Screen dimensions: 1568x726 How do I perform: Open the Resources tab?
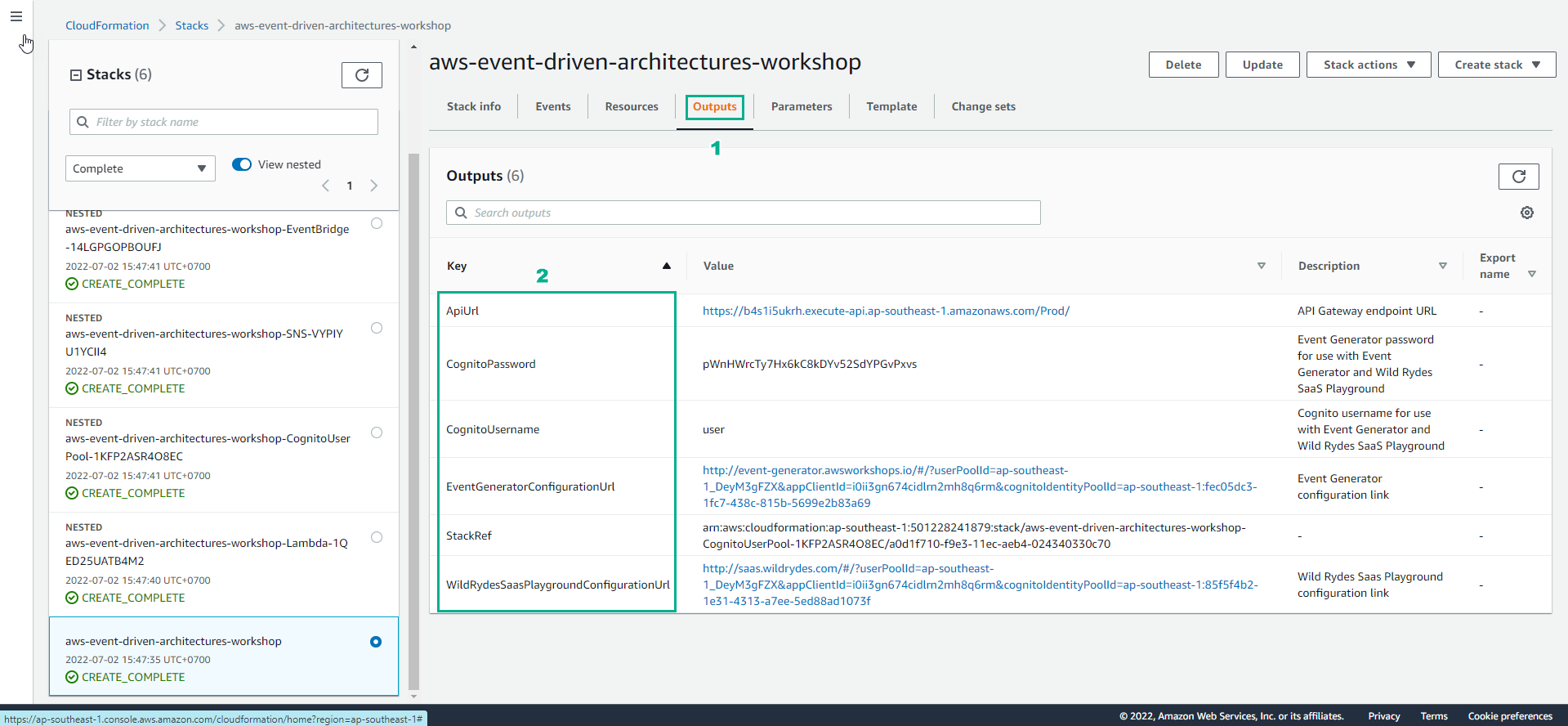pyautogui.click(x=632, y=106)
